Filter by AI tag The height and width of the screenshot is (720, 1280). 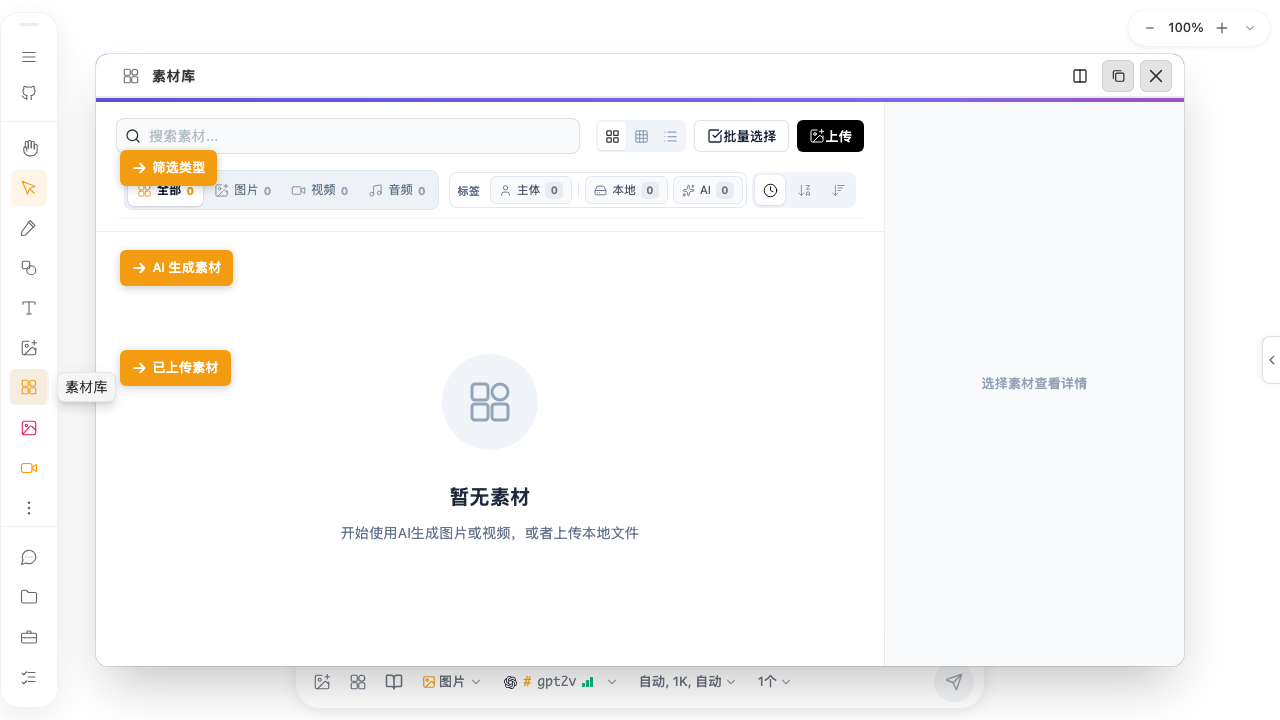coord(708,190)
